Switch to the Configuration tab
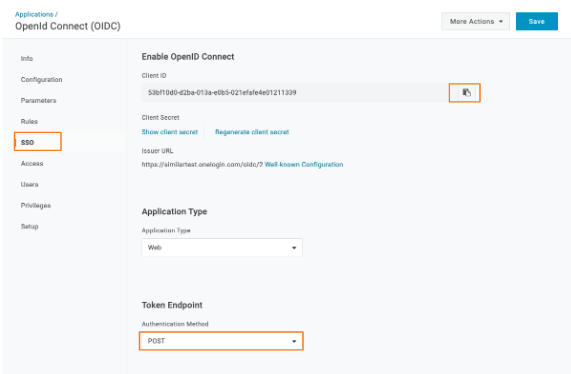 42,80
